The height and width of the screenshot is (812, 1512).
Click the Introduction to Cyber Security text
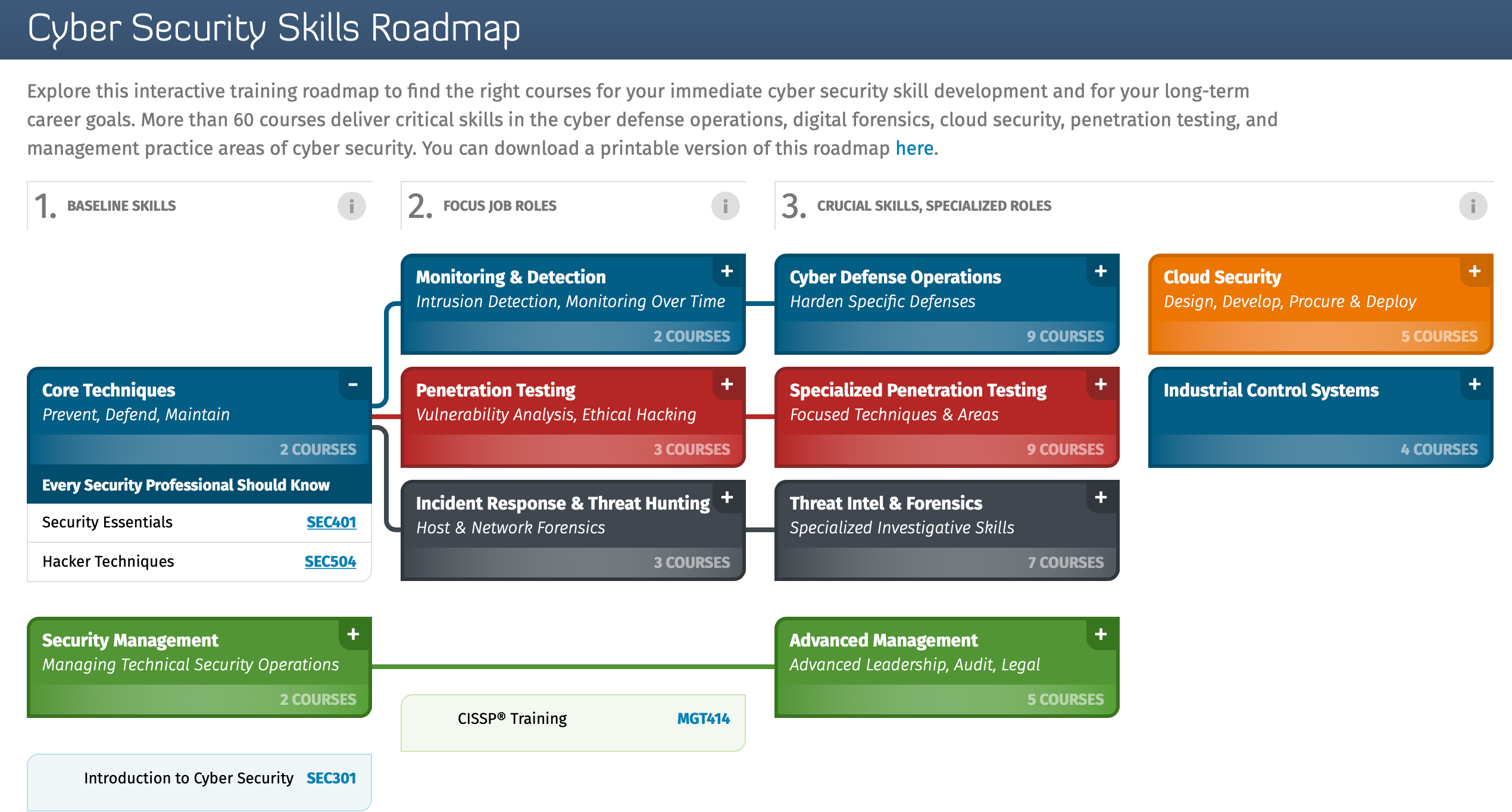tap(189, 778)
